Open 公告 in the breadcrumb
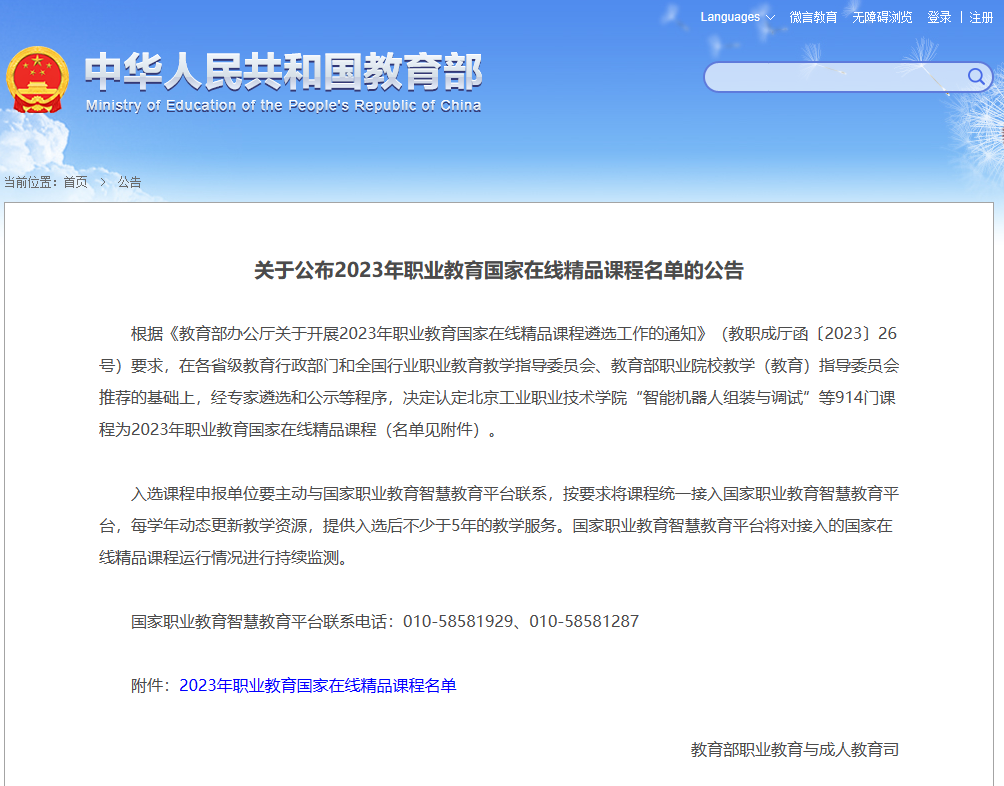This screenshot has height=786, width=1004. click(129, 182)
